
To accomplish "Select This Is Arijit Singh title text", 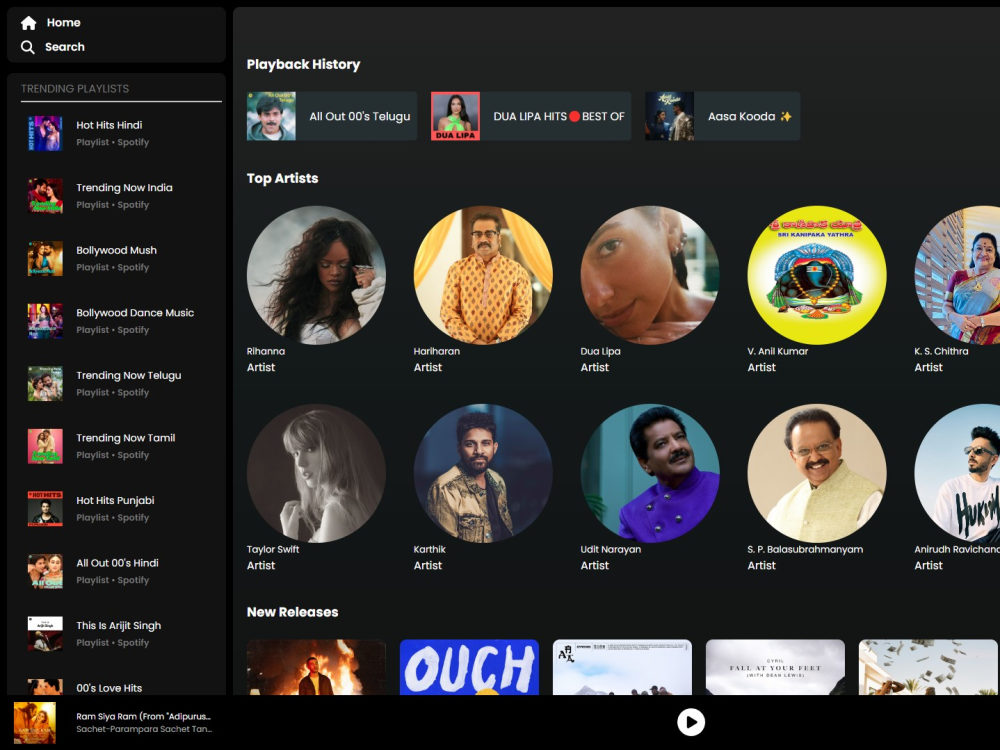I will coord(119,626).
